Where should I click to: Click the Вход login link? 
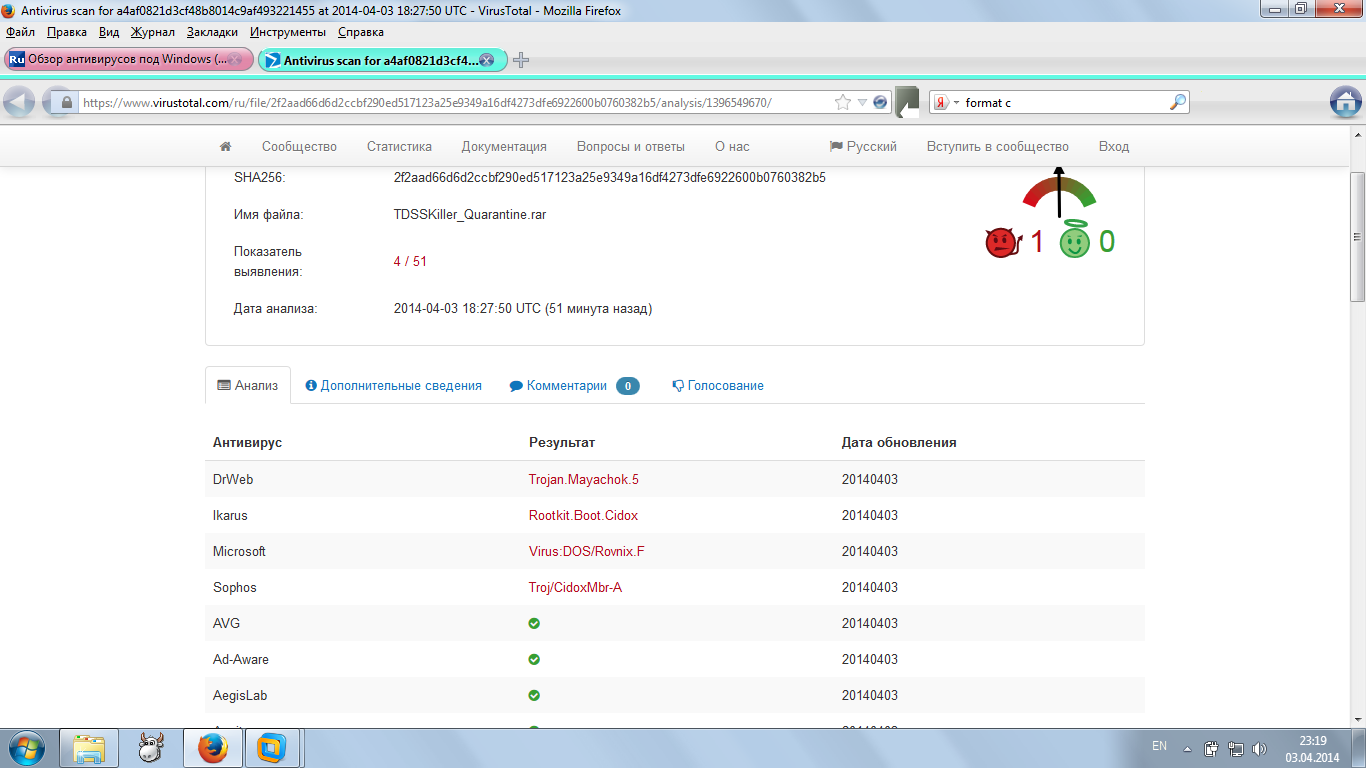tap(1113, 146)
